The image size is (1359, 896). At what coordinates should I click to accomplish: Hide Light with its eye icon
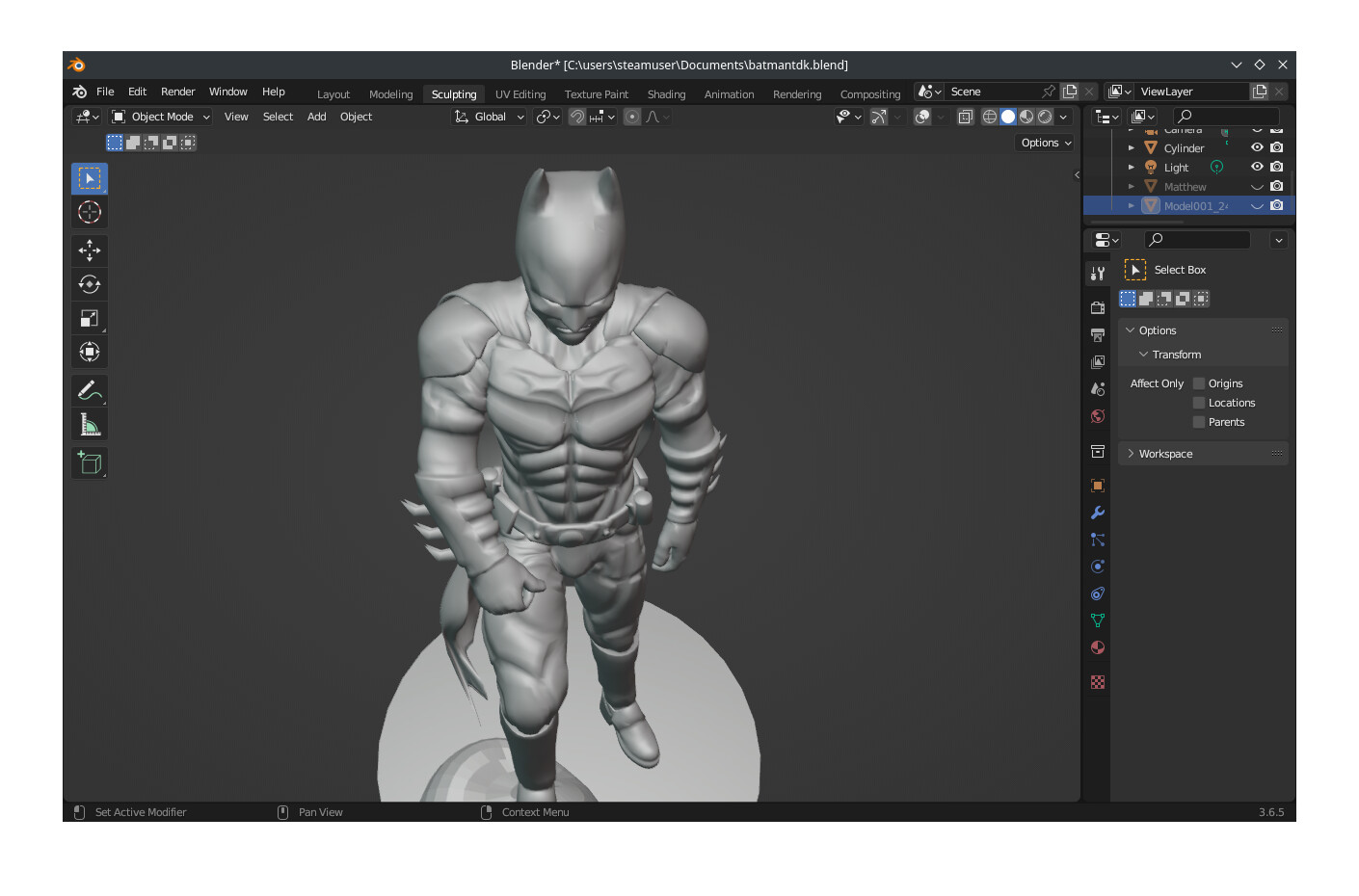[x=1257, y=167]
